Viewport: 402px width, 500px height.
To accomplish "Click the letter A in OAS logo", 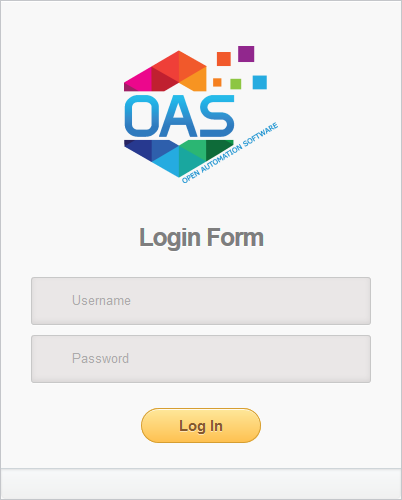I will pos(178,116).
